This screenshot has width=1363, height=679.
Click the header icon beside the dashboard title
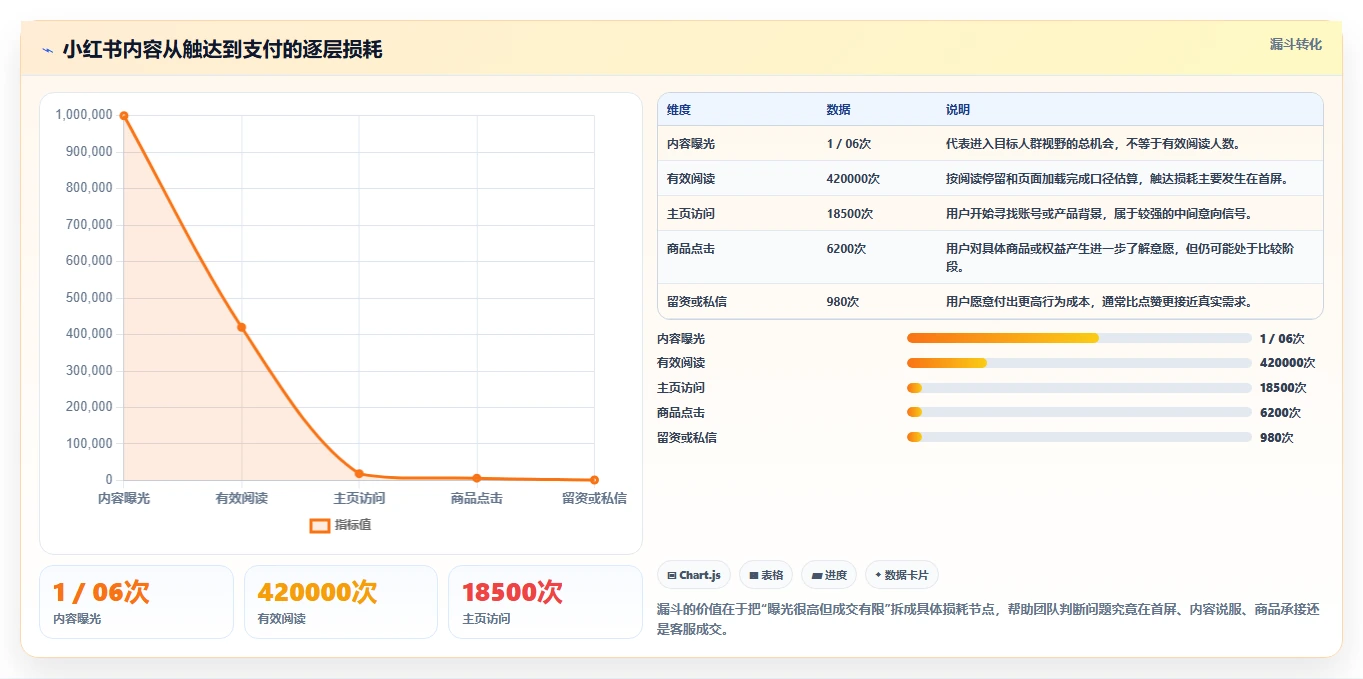pos(47,50)
